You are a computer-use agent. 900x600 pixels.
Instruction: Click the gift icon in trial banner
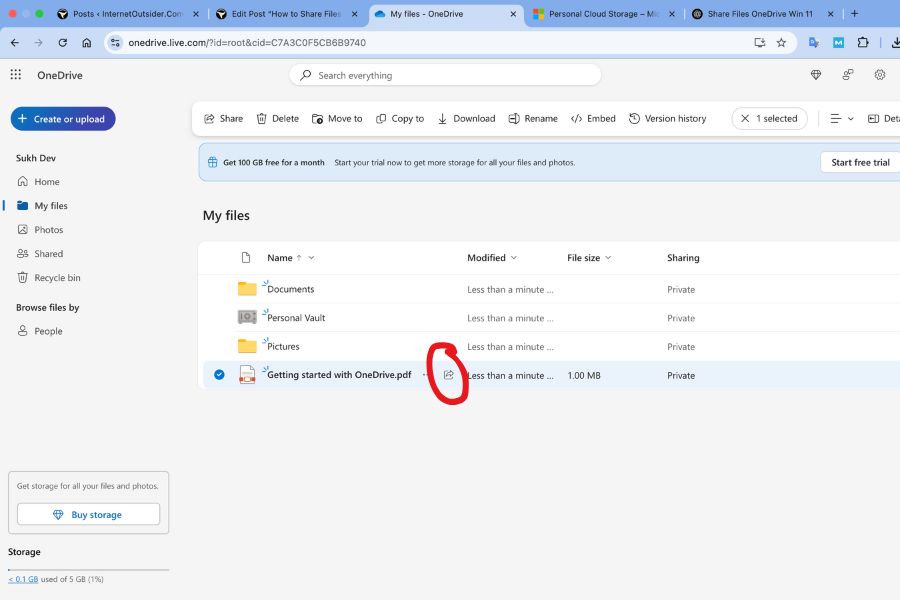(212, 162)
